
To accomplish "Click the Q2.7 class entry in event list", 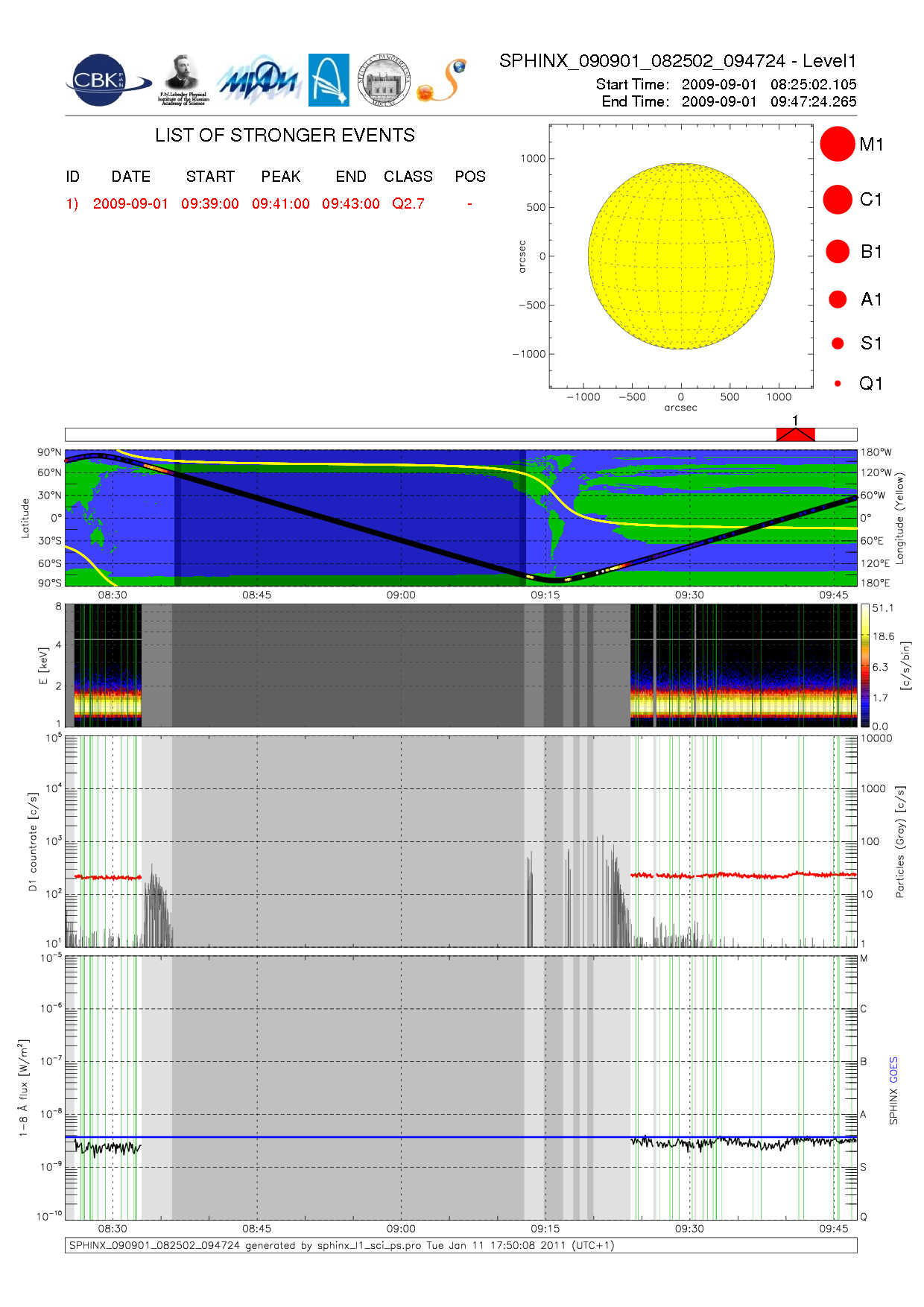I will [408, 204].
